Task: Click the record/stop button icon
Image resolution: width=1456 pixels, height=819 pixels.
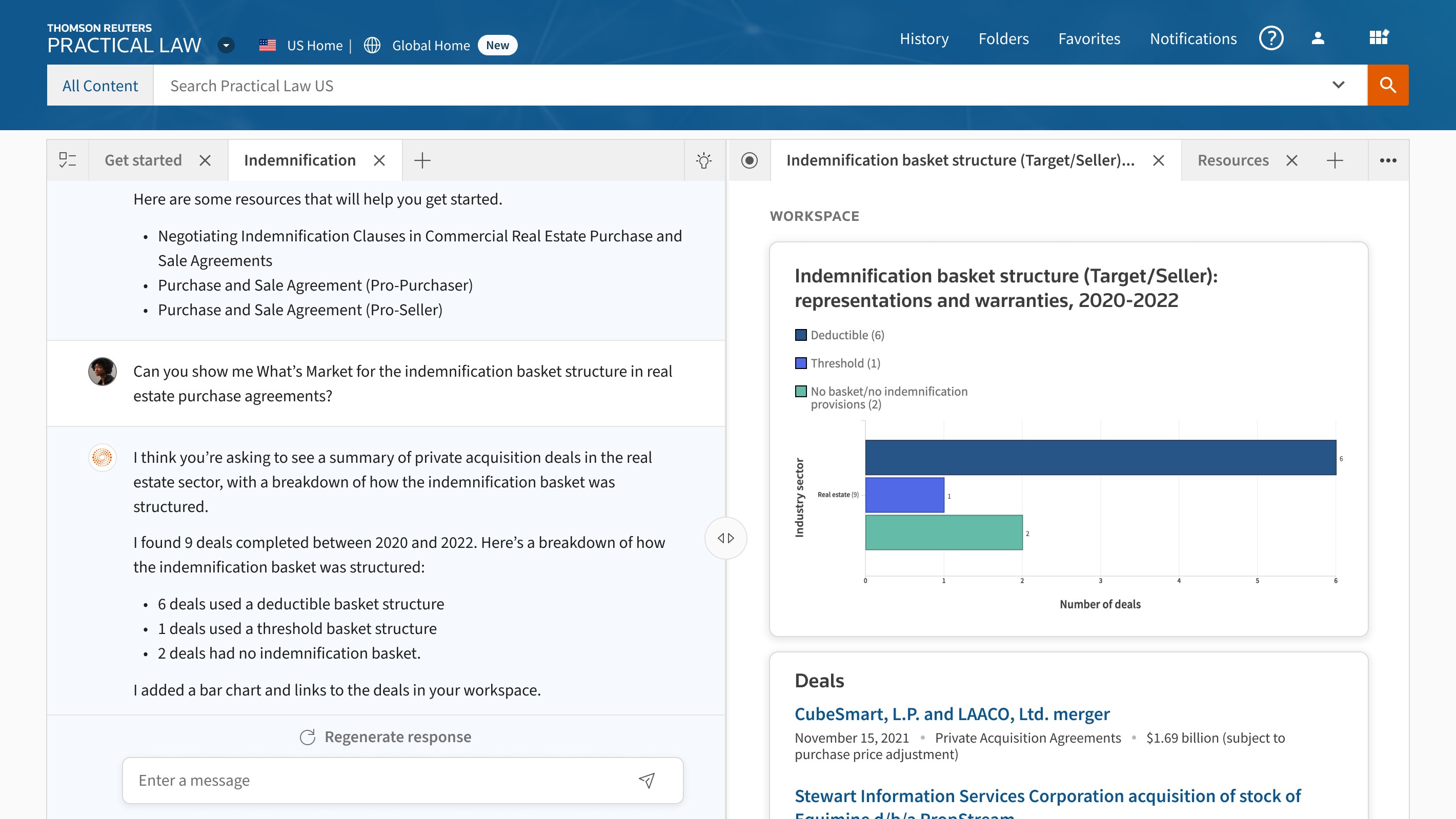Action: coord(749,160)
